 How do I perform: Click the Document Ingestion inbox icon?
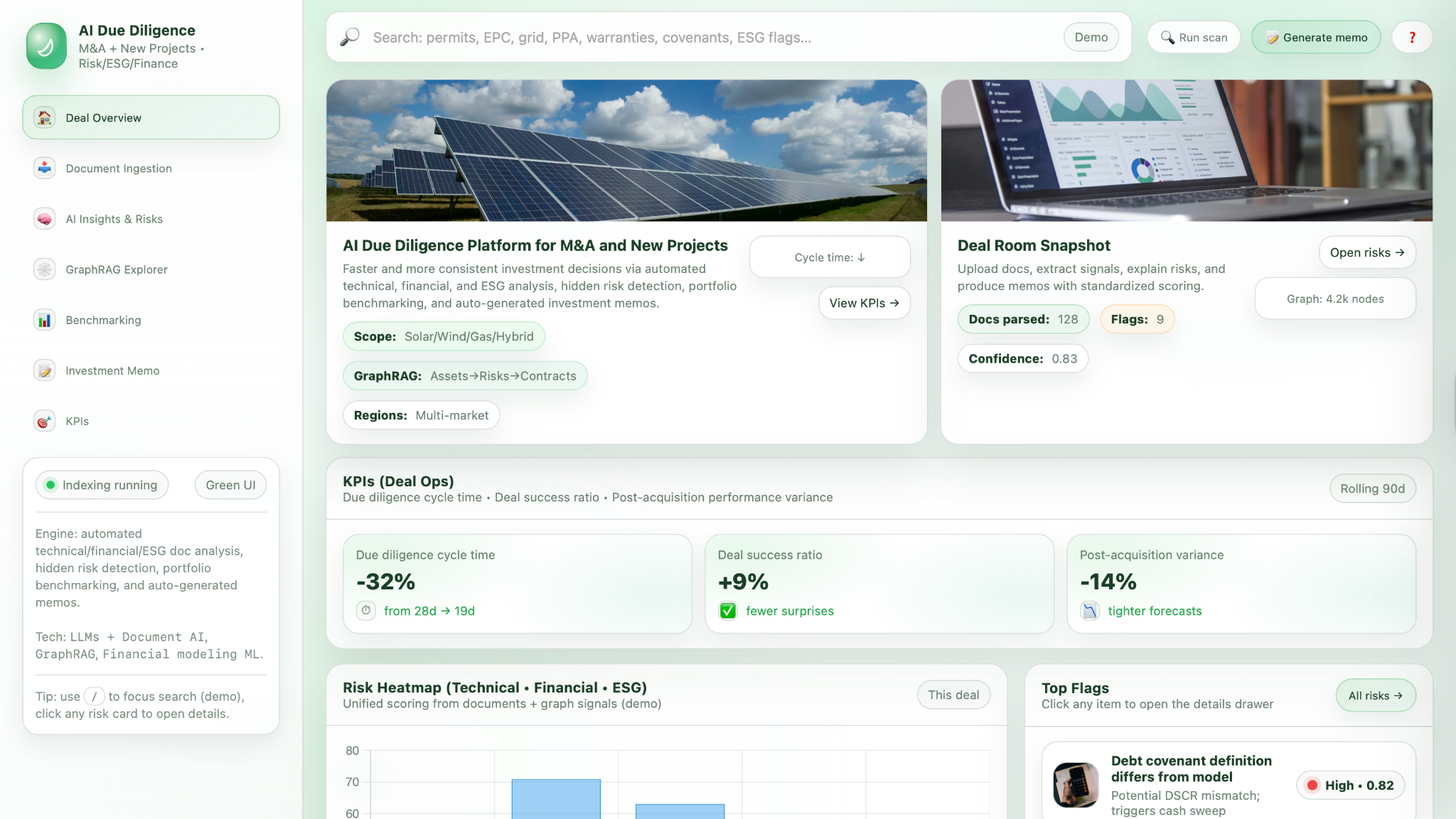[x=44, y=168]
